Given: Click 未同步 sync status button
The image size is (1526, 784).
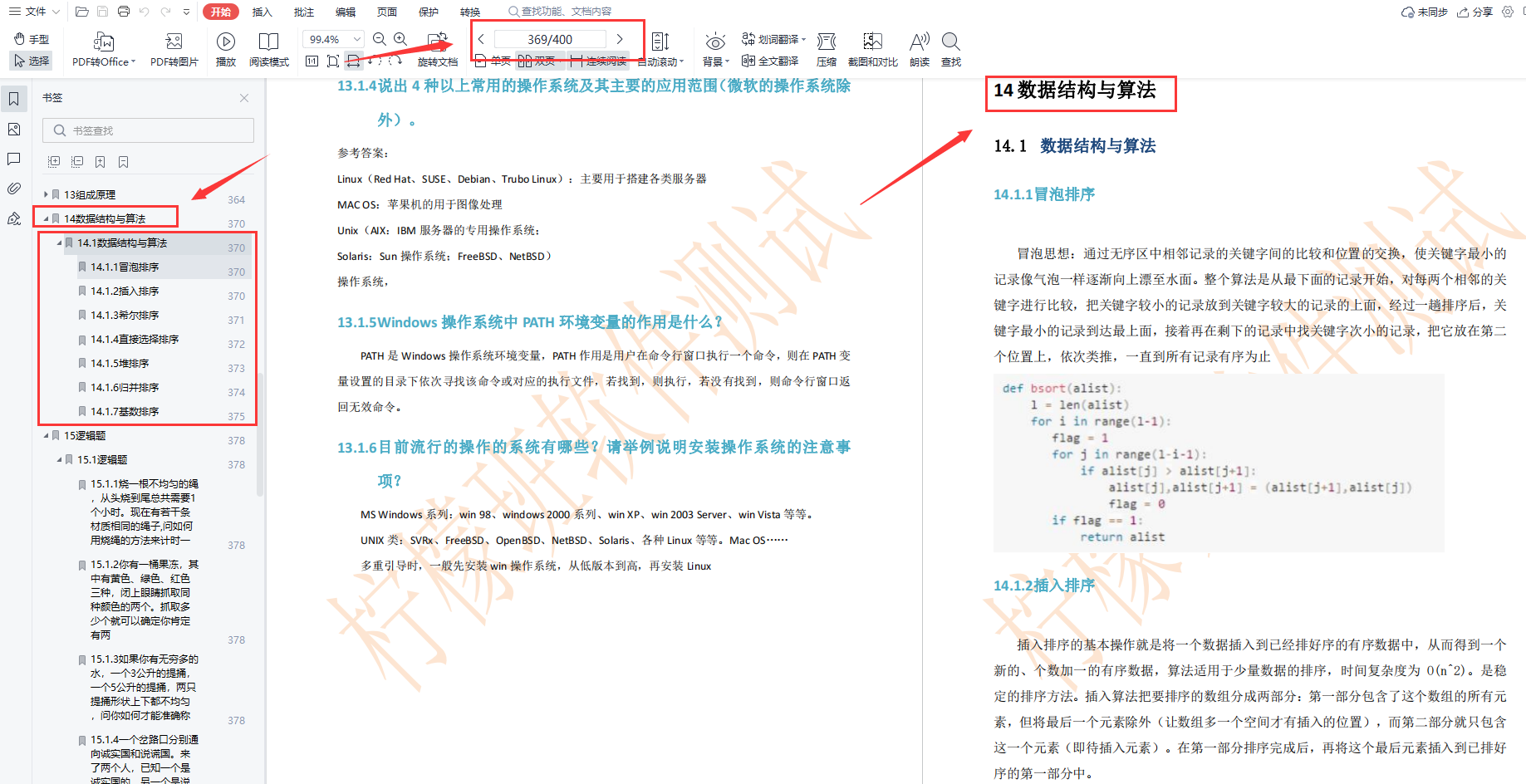Looking at the screenshot, I should pos(1424,12).
